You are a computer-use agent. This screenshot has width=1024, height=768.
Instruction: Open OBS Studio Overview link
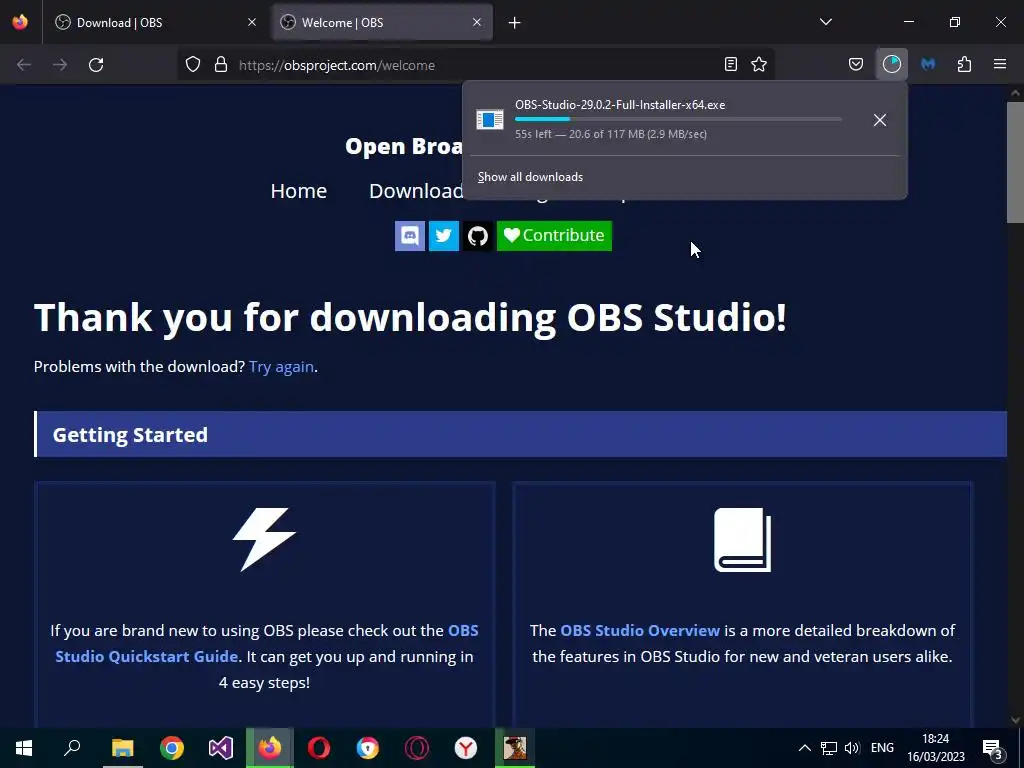640,630
